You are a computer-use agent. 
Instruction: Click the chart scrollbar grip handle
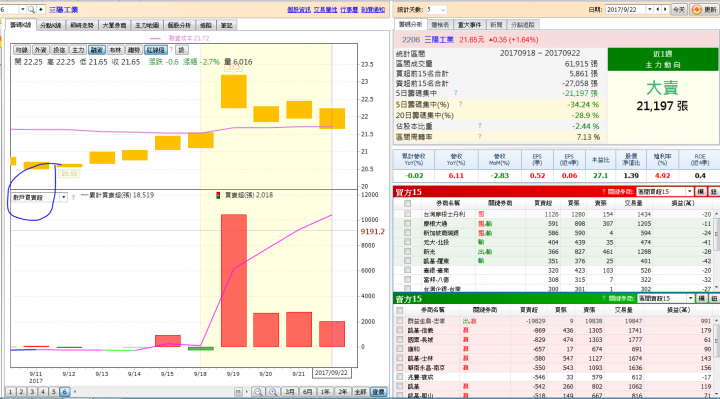click(238, 392)
